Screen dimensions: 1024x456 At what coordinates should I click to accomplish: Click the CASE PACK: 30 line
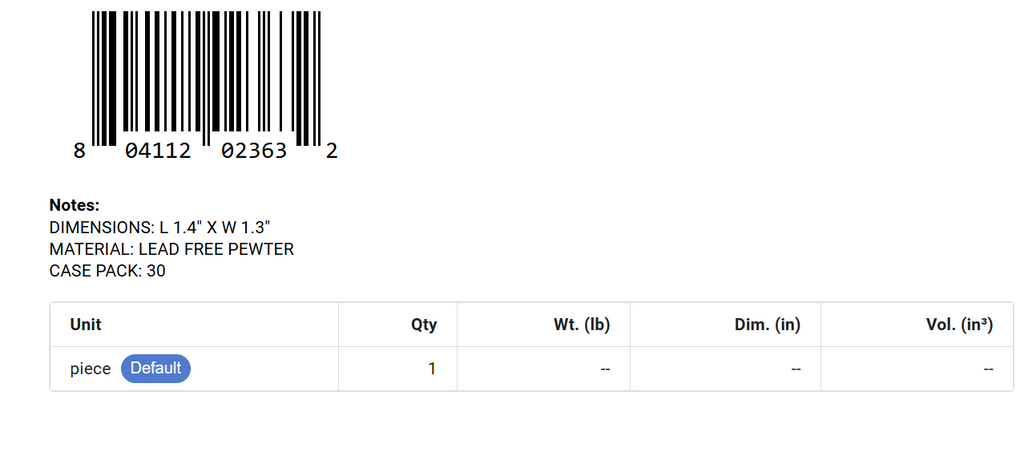[x=108, y=270]
